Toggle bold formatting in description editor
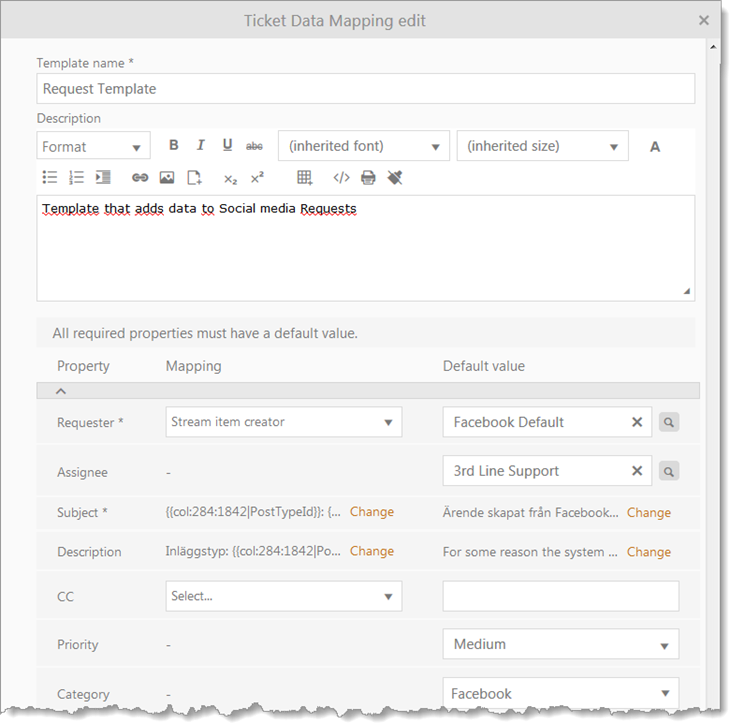This screenshot has height=723, width=730. click(174, 146)
